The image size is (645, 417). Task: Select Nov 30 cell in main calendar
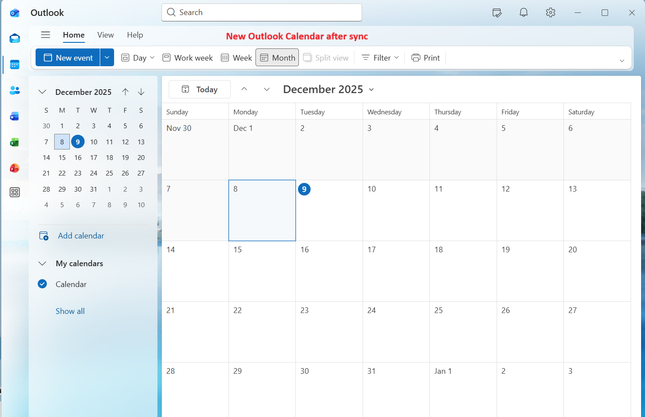[195, 150]
